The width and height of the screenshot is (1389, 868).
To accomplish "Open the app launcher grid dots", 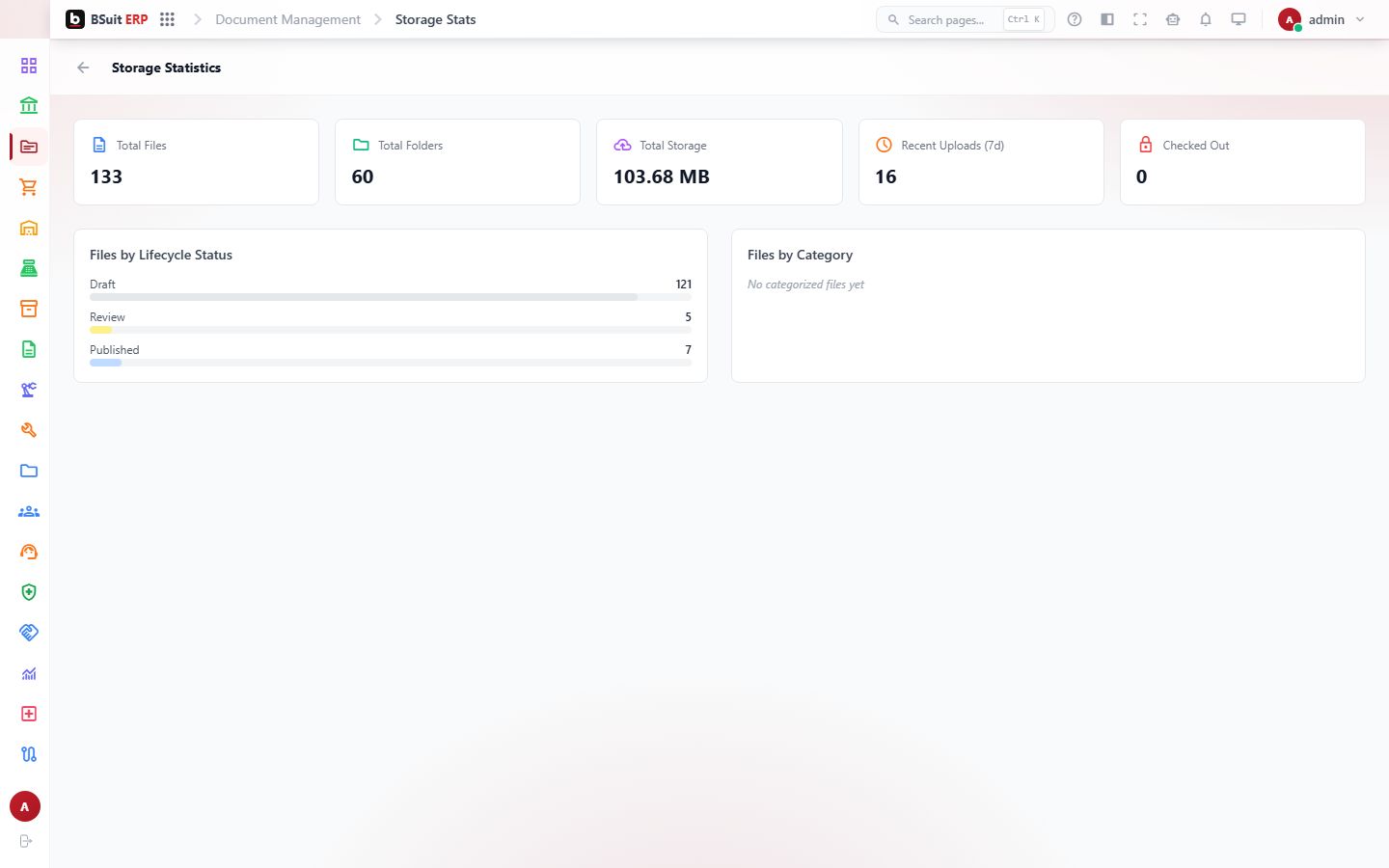I will click(x=167, y=19).
